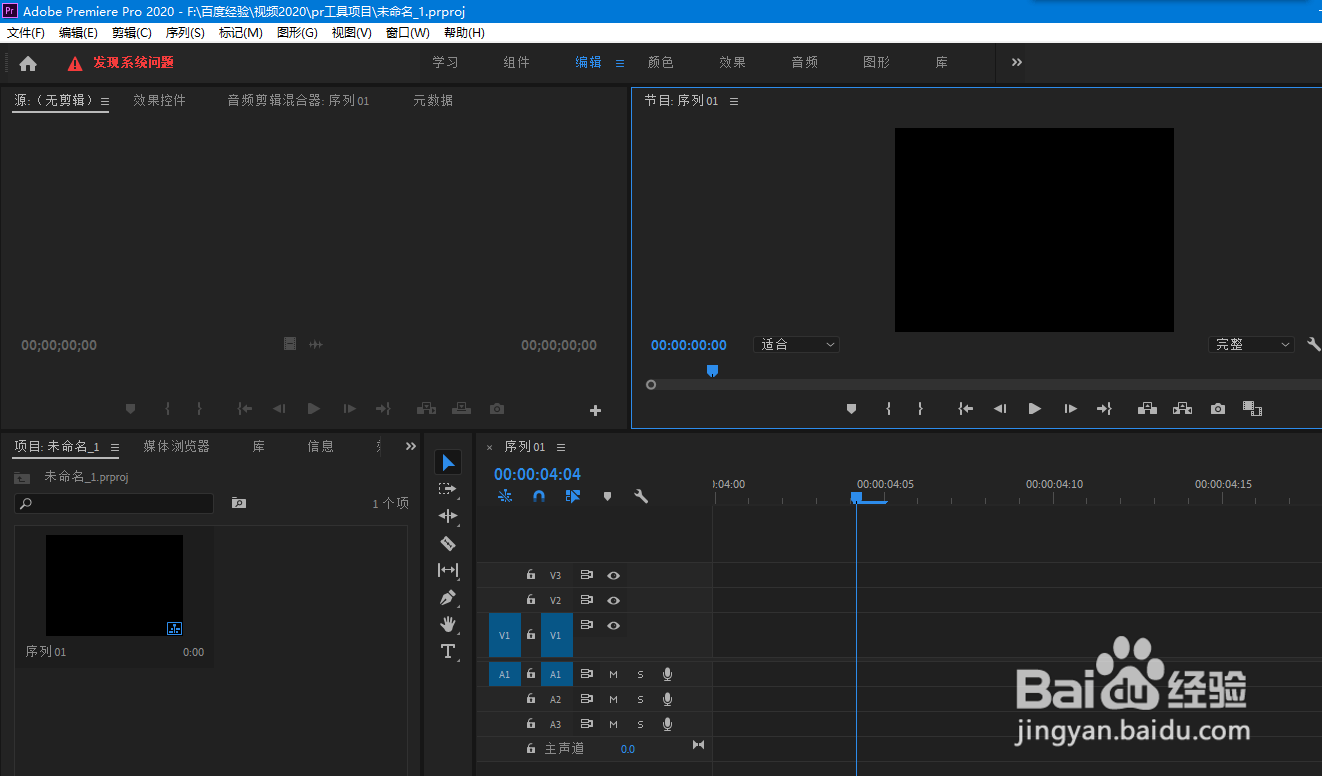This screenshot has height=776, width=1322.
Task: Open the 编辑 workspace menu icon
Action: (619, 63)
